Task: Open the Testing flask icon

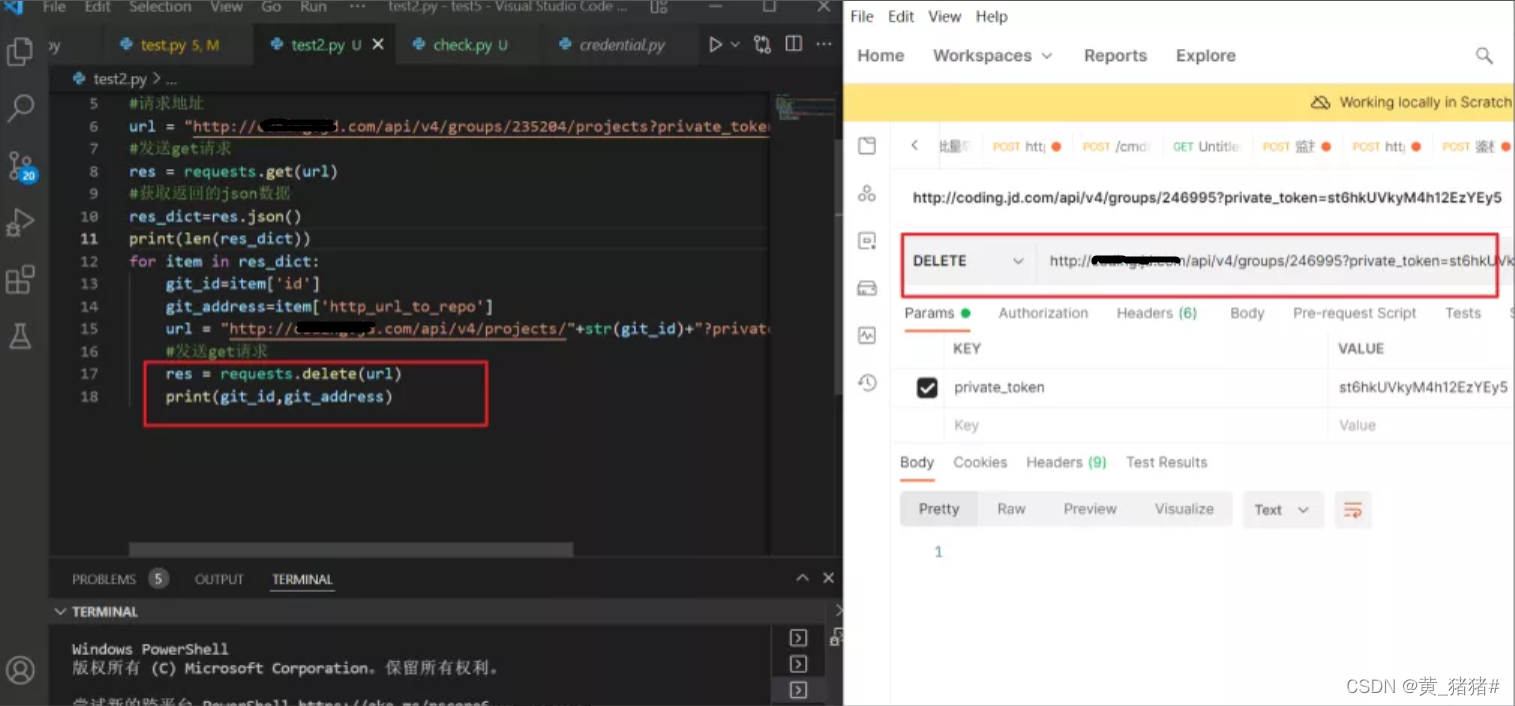Action: [20, 336]
